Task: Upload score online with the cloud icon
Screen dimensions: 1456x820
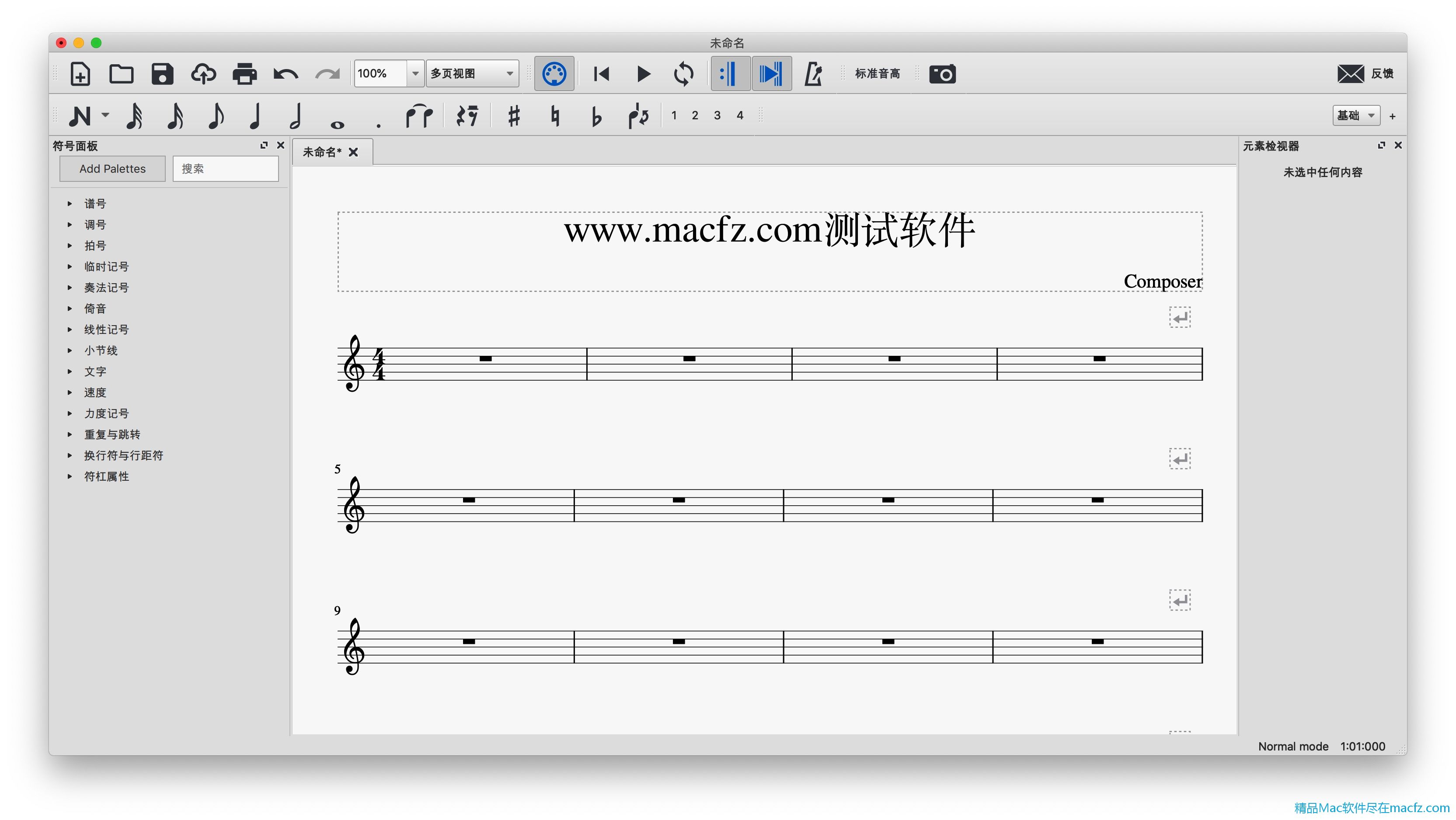Action: (x=203, y=74)
